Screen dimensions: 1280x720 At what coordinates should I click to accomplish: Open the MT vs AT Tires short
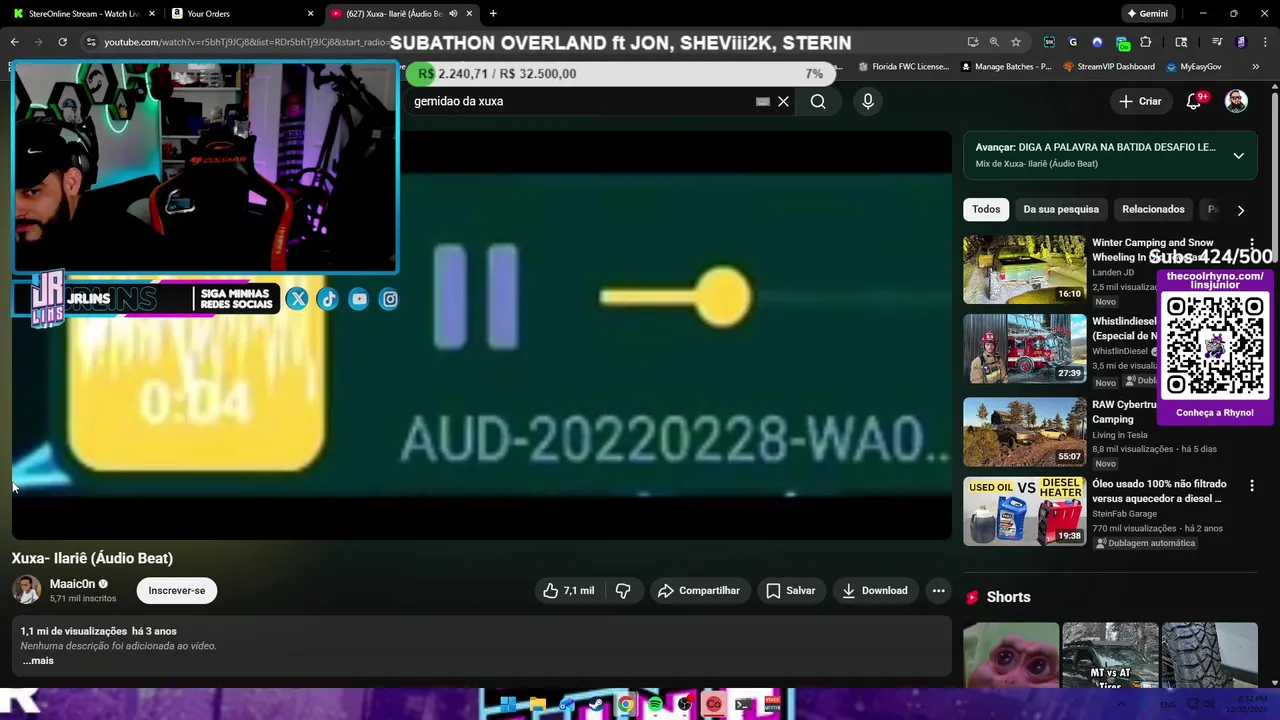(x=1110, y=655)
